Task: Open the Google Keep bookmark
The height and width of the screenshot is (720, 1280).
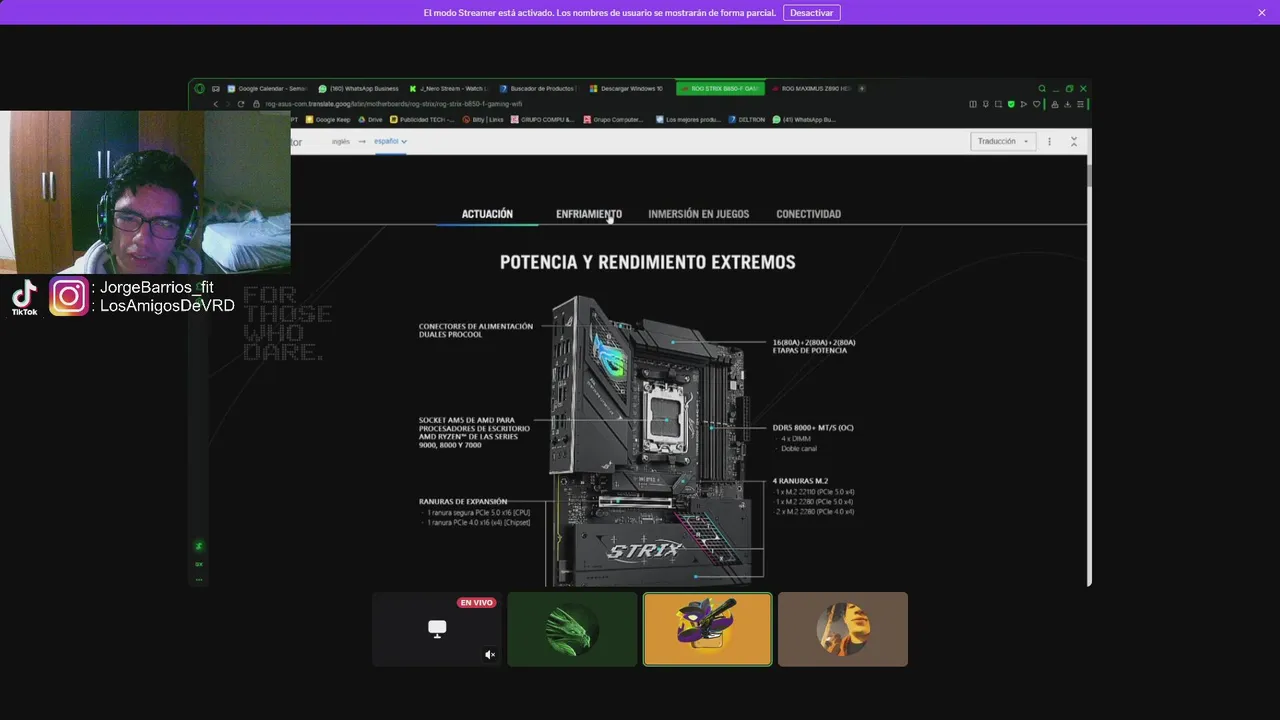Action: click(328, 119)
